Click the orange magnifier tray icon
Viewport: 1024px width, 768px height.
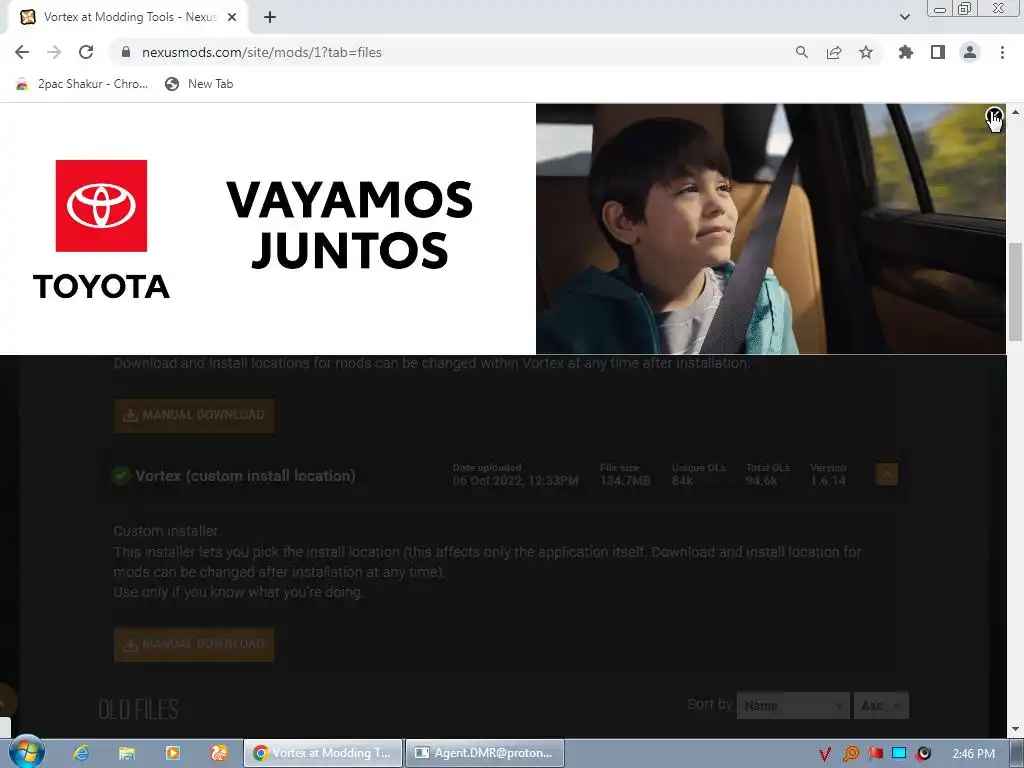(850, 754)
